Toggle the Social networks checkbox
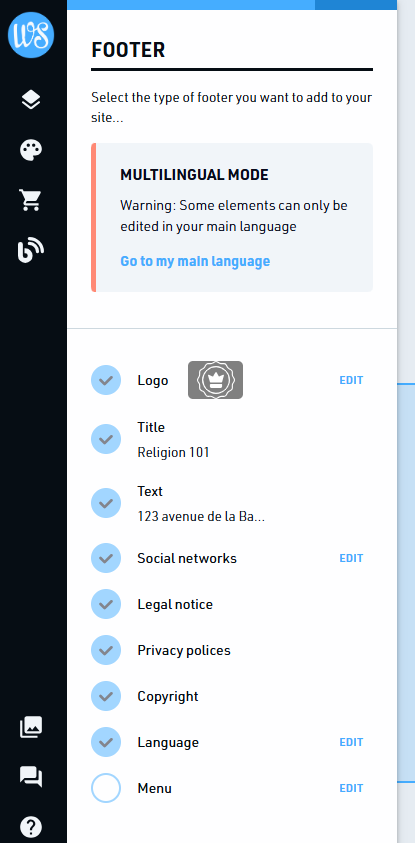415x843 pixels. [106, 558]
